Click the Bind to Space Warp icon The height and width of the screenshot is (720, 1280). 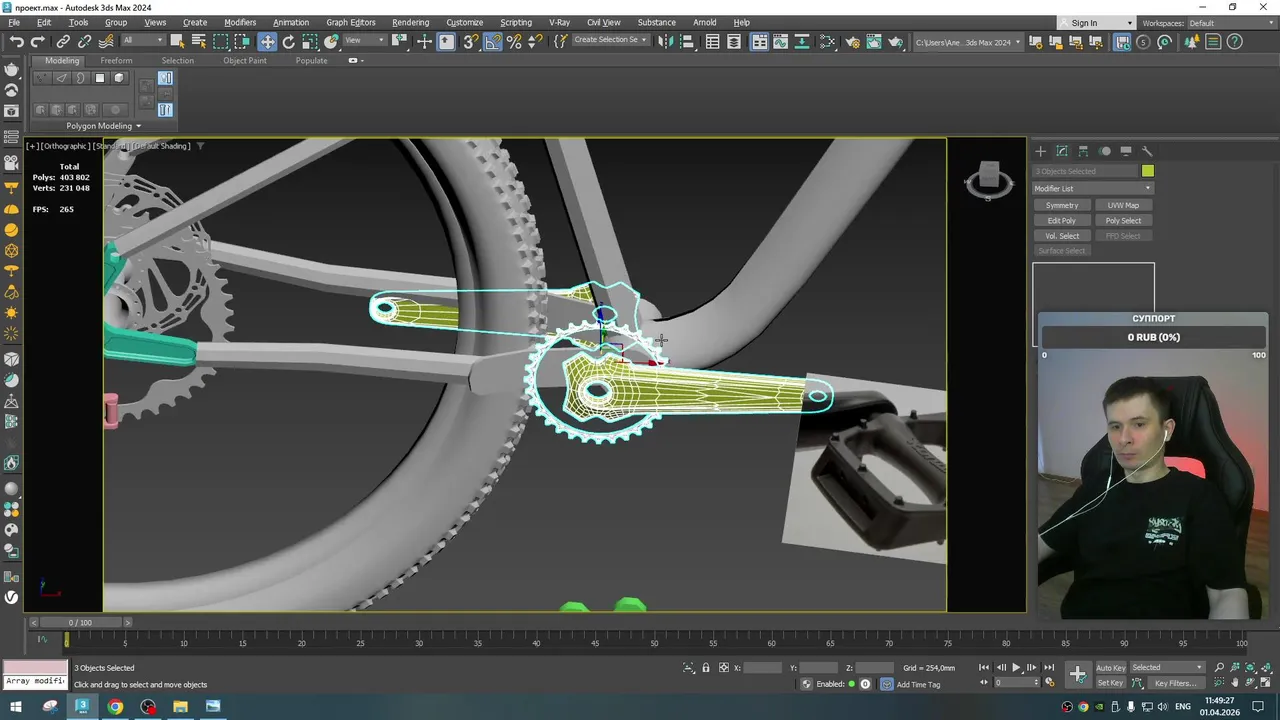tap(106, 41)
